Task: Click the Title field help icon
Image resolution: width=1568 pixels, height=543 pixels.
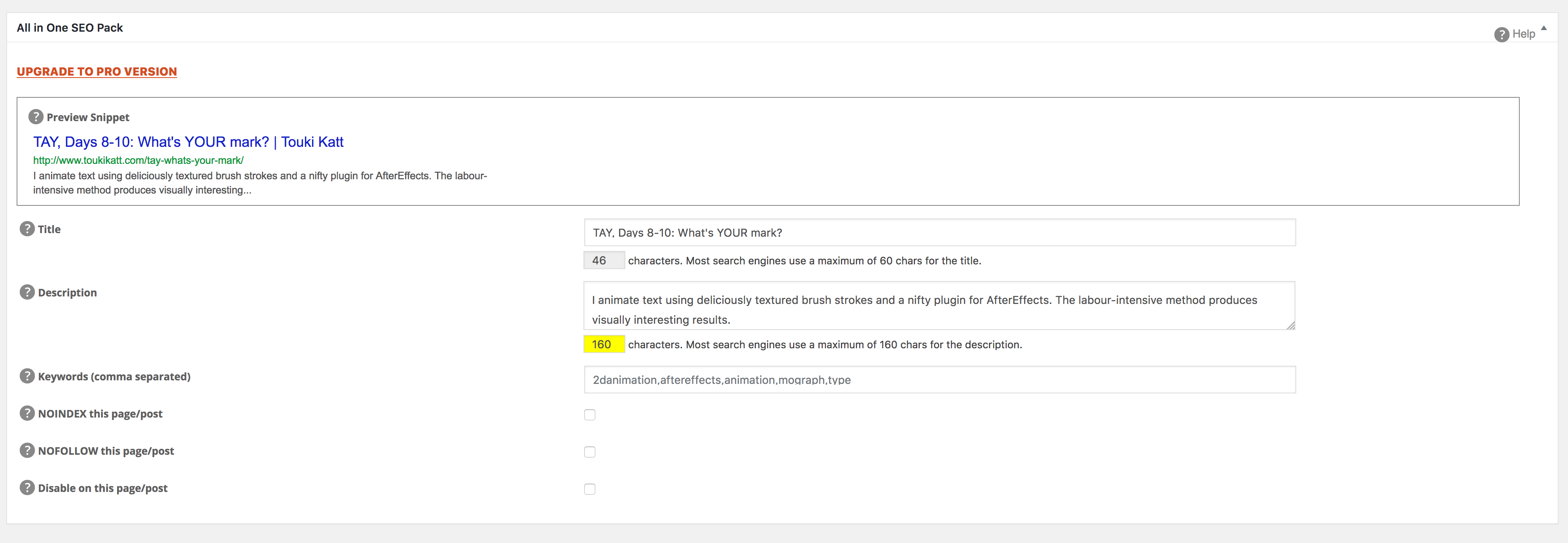Action: click(x=27, y=229)
